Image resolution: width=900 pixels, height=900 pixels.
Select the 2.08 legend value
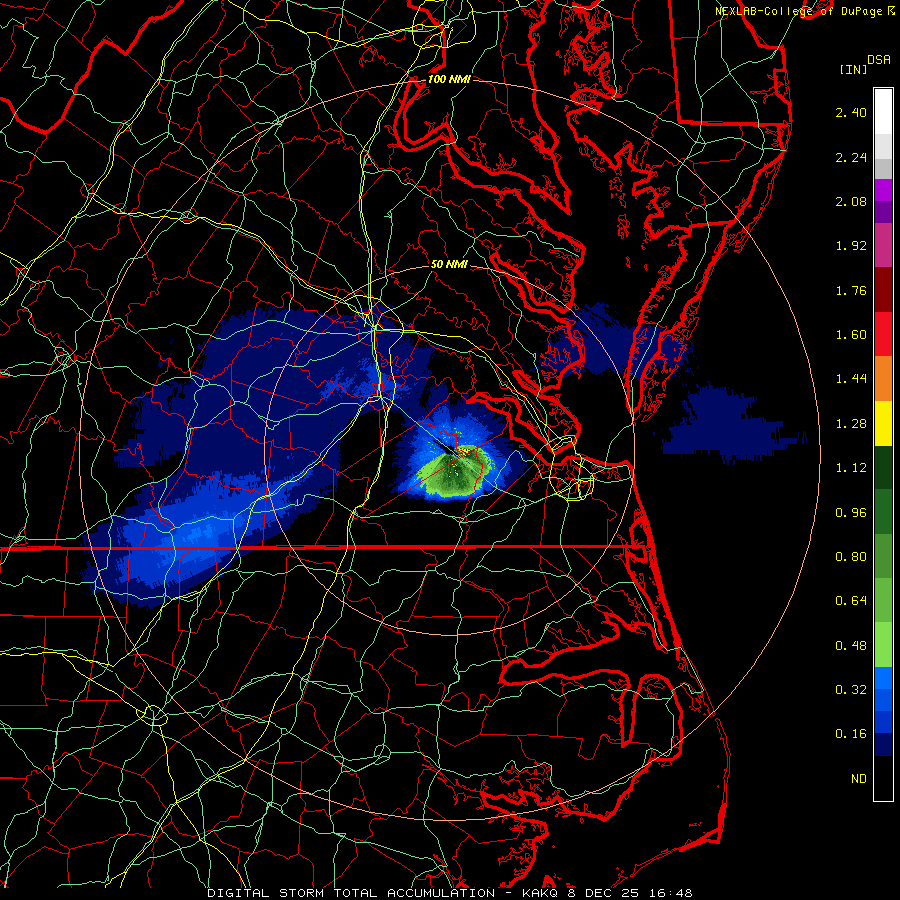tap(851, 201)
